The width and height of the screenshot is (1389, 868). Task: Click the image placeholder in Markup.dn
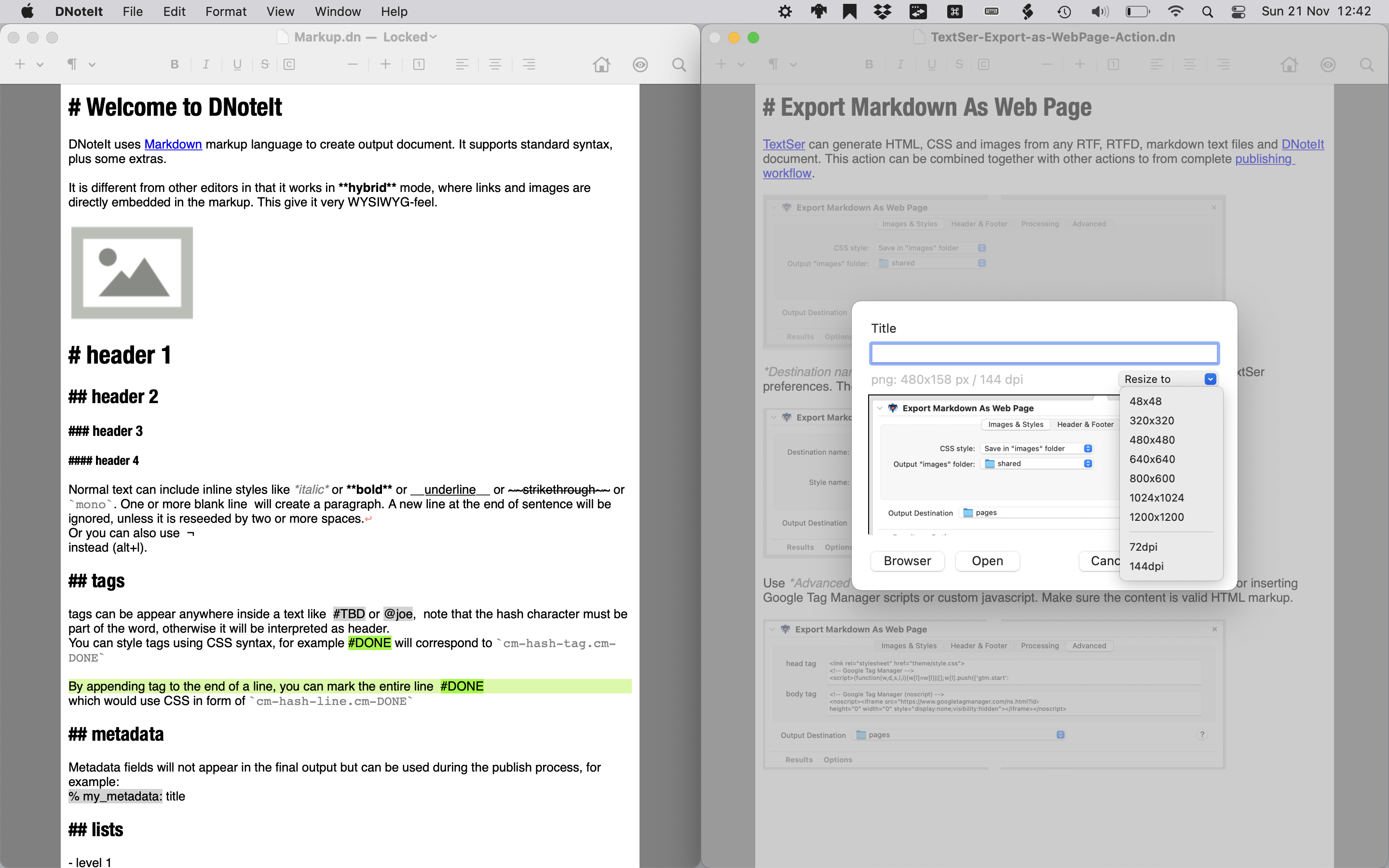click(132, 272)
